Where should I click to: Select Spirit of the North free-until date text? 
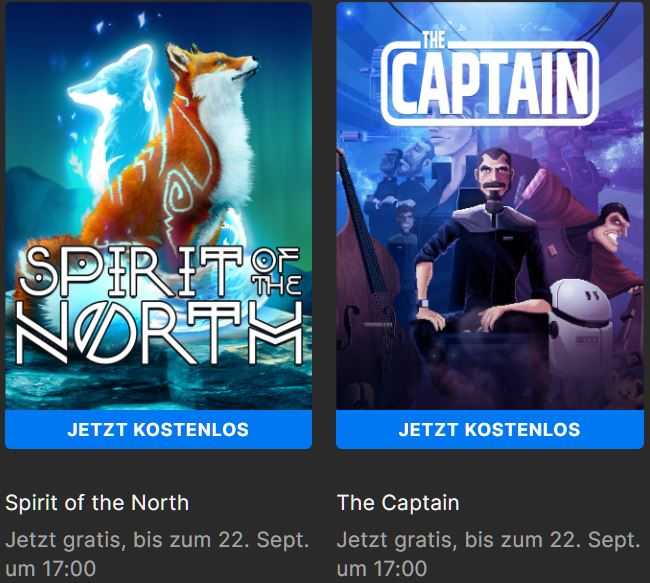click(x=157, y=554)
